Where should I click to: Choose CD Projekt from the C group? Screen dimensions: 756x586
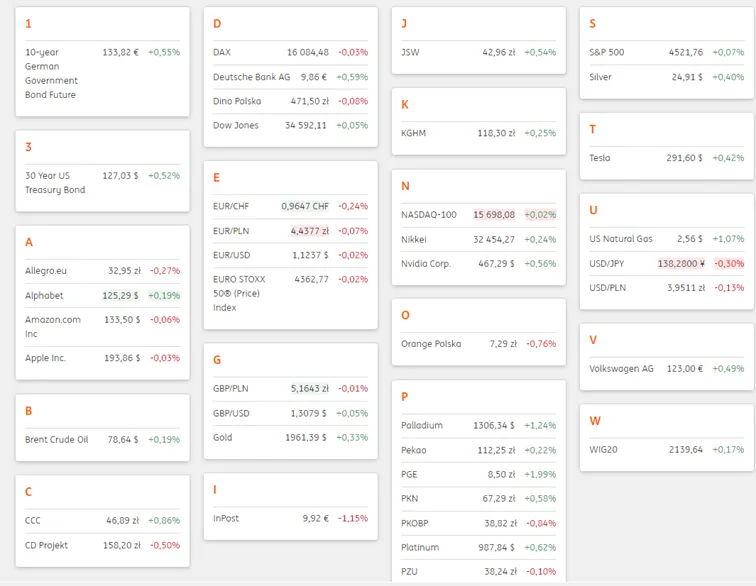click(102, 545)
